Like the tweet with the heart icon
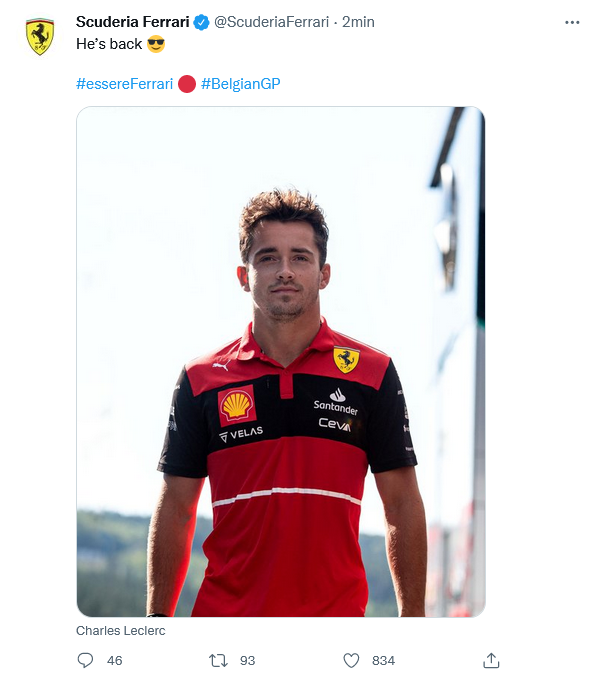This screenshot has width=598, height=682. [x=351, y=660]
